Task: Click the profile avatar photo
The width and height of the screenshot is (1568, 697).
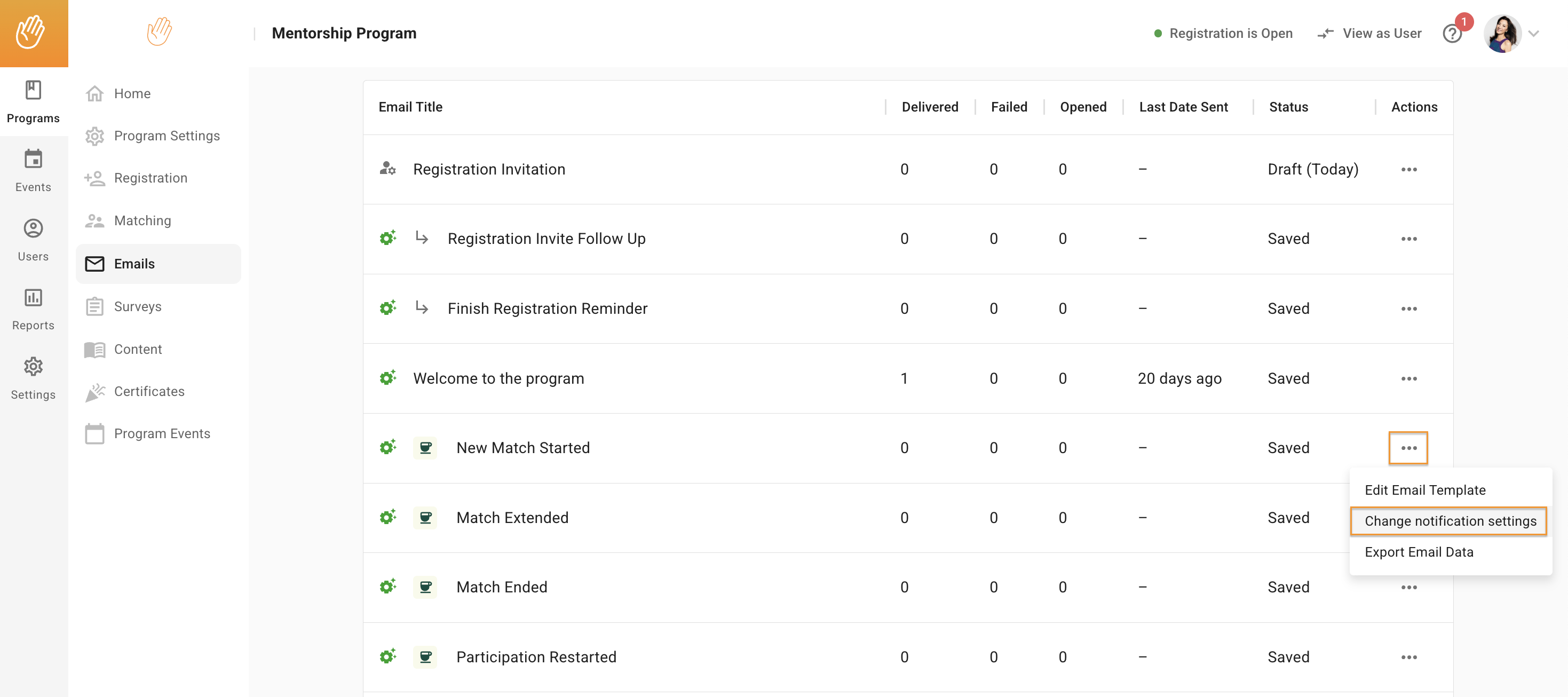Action: point(1503,34)
